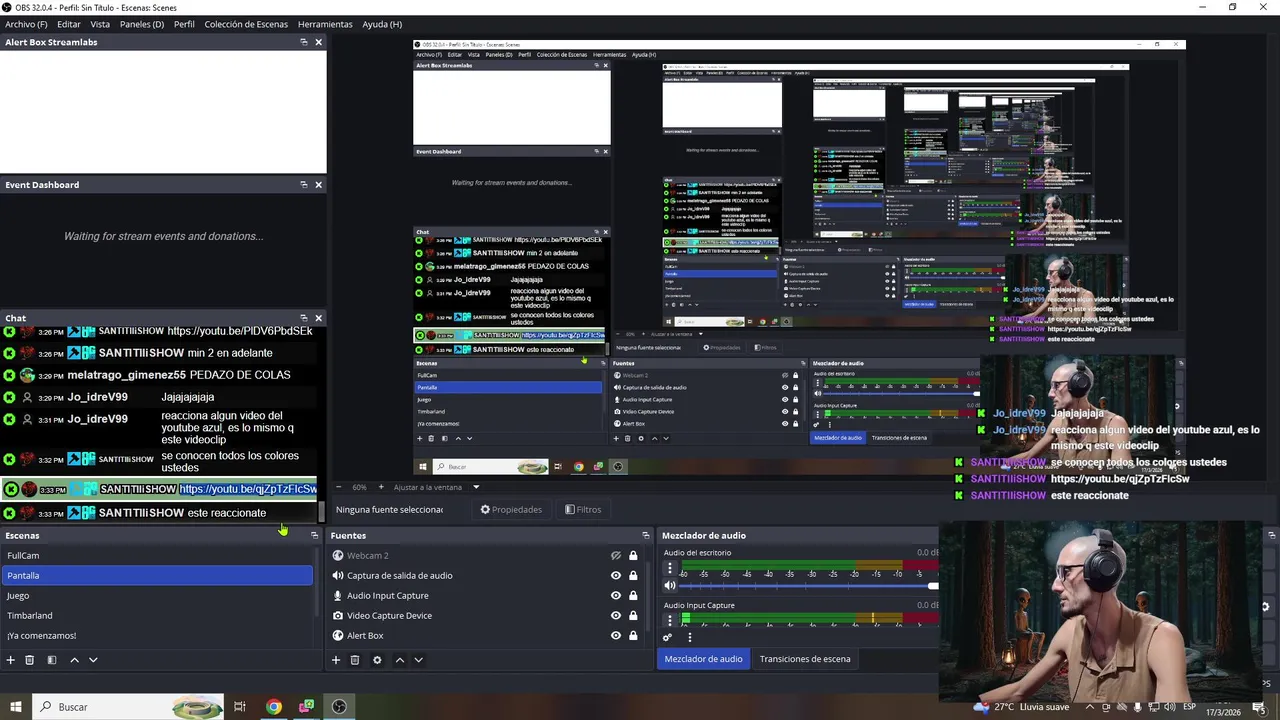
Task: Add a new source in Fuentes
Action: 336,660
